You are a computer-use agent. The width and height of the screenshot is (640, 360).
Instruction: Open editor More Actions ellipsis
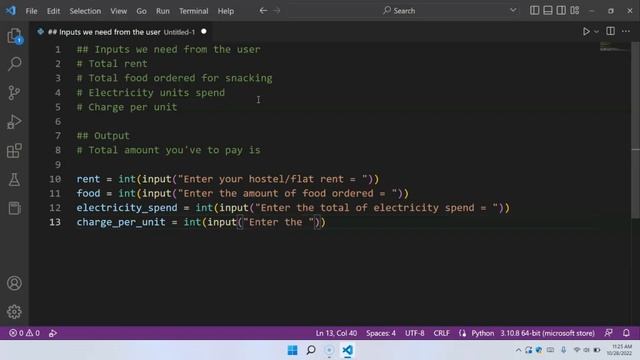[x=626, y=31]
